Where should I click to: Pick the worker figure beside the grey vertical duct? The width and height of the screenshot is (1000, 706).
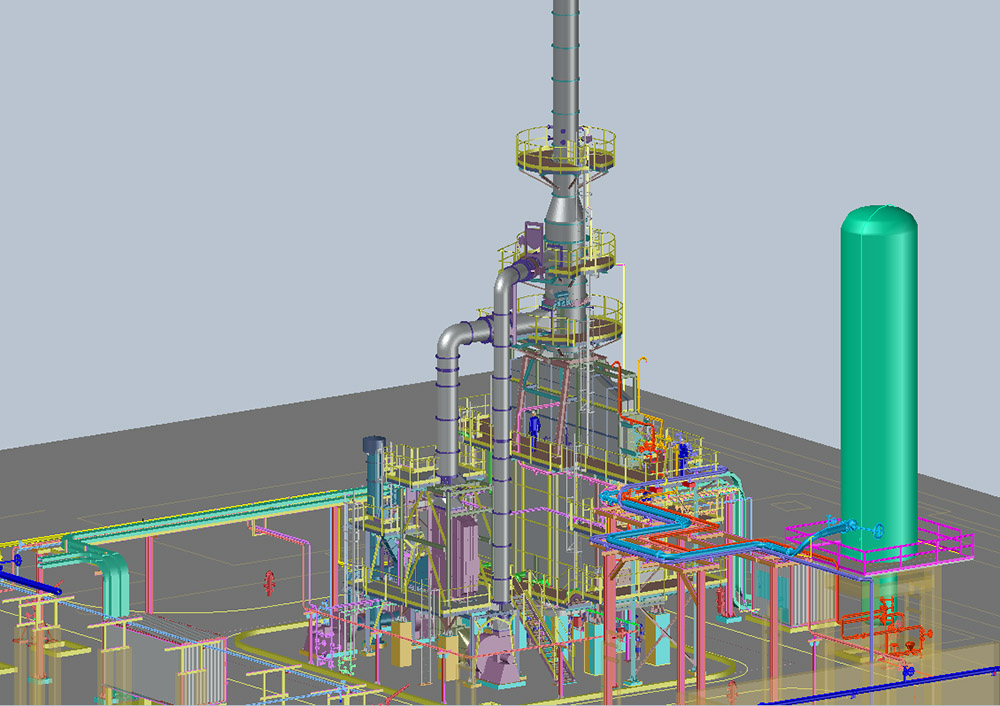(x=534, y=428)
